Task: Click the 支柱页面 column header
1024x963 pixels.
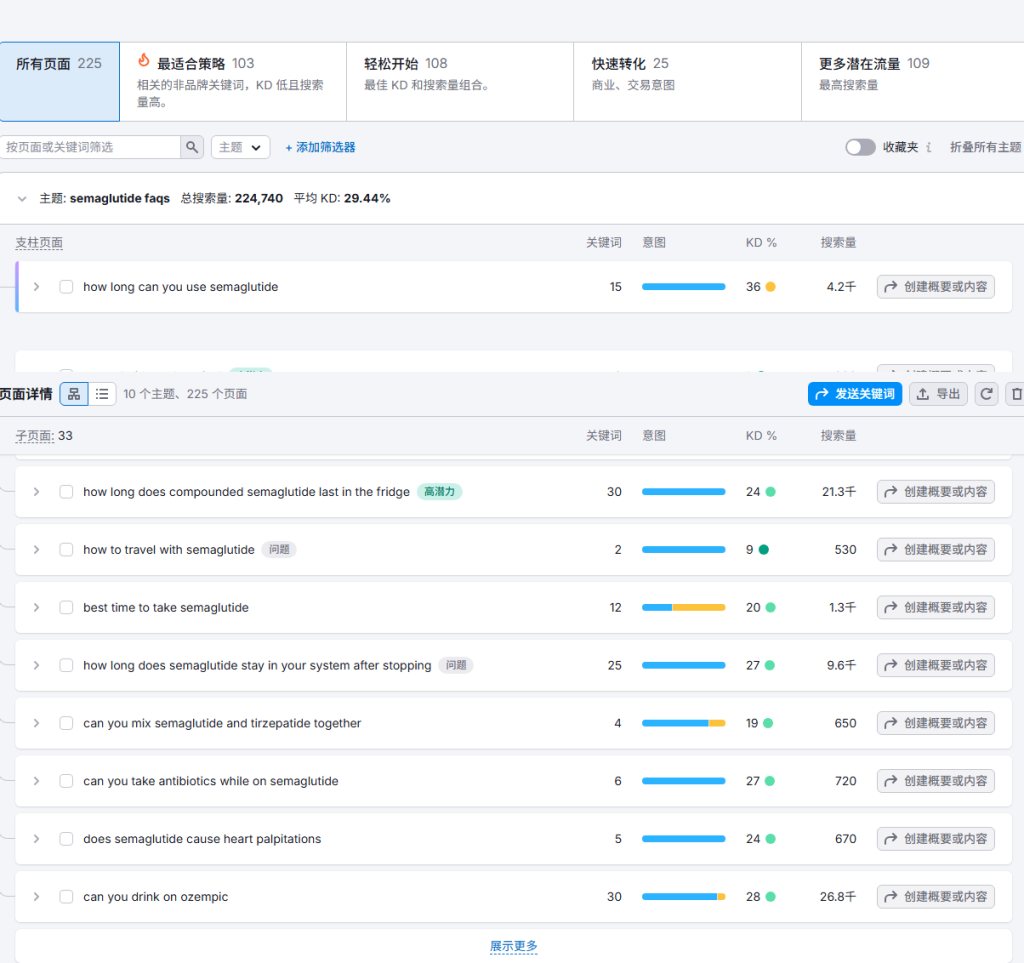Action: coord(39,243)
